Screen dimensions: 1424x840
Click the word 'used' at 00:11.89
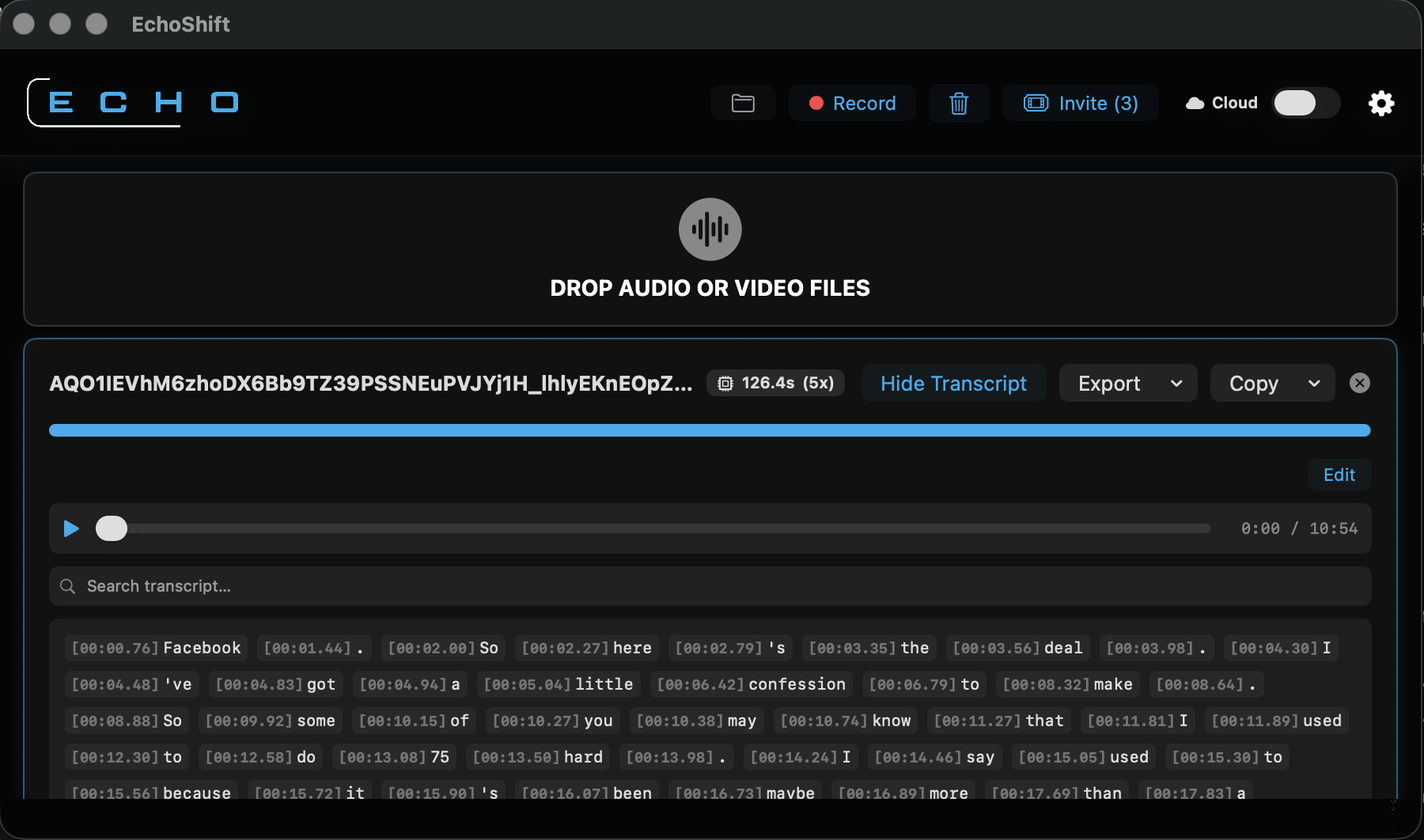pos(1277,721)
